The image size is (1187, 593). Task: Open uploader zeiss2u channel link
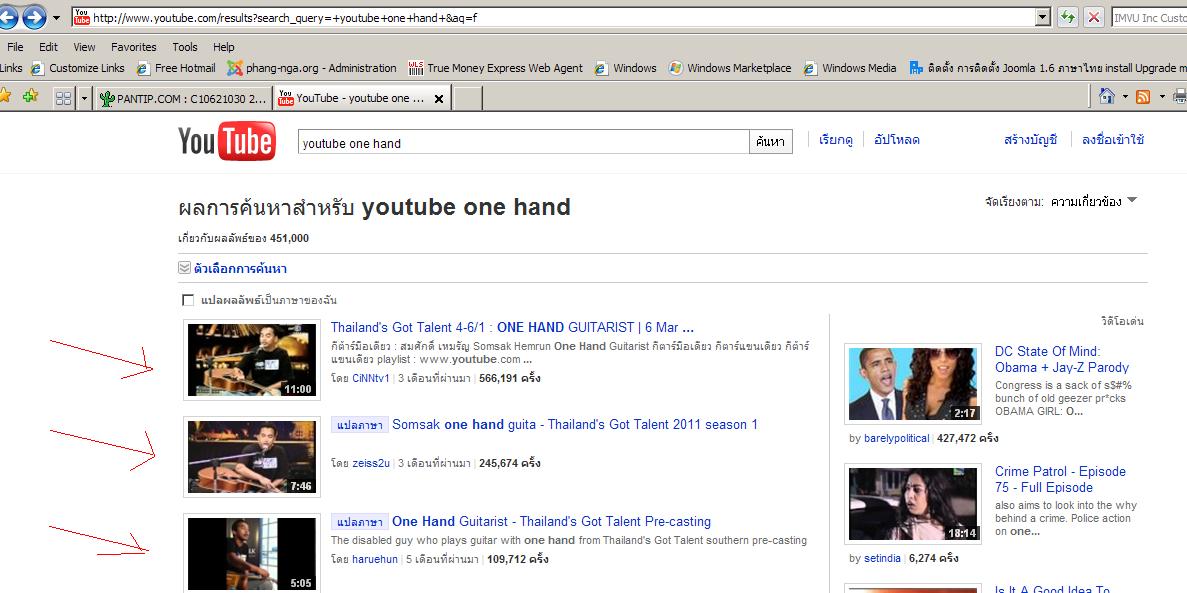(371, 463)
